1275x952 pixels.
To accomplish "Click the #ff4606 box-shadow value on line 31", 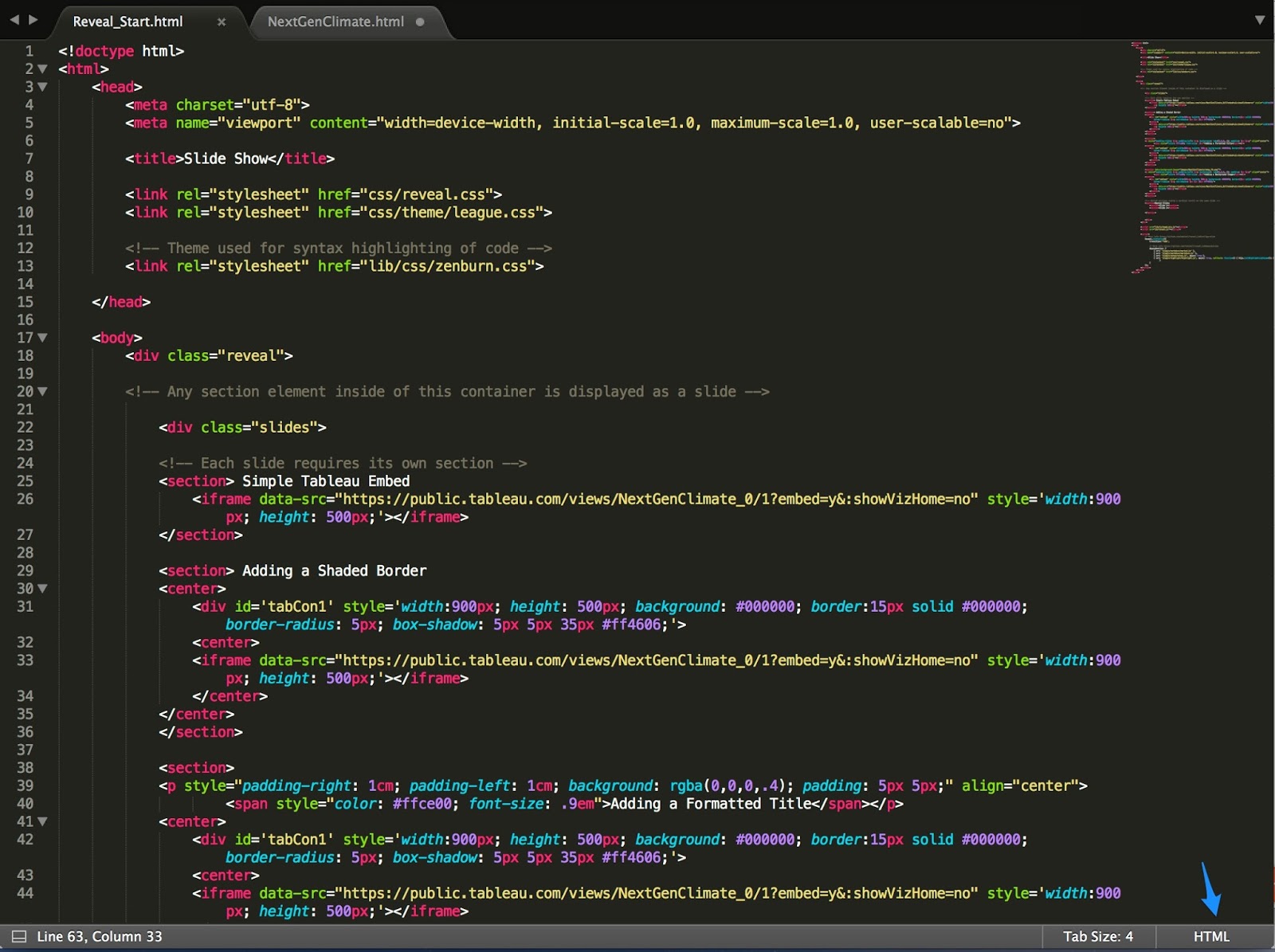I will [631, 625].
